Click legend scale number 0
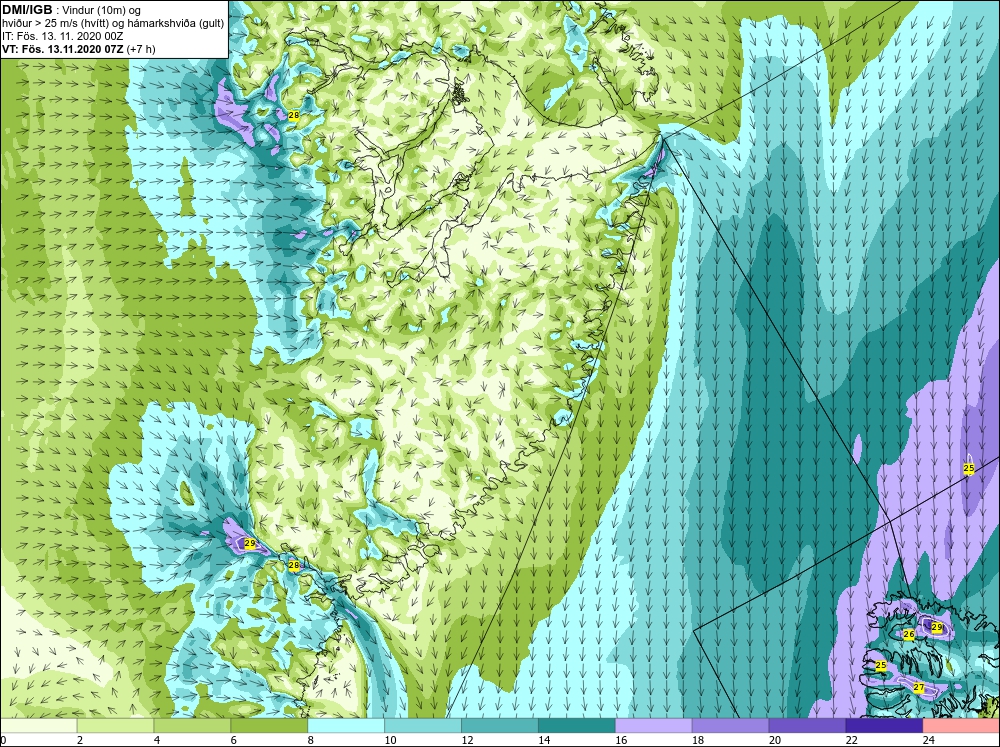The image size is (1000, 747). (x=3, y=740)
